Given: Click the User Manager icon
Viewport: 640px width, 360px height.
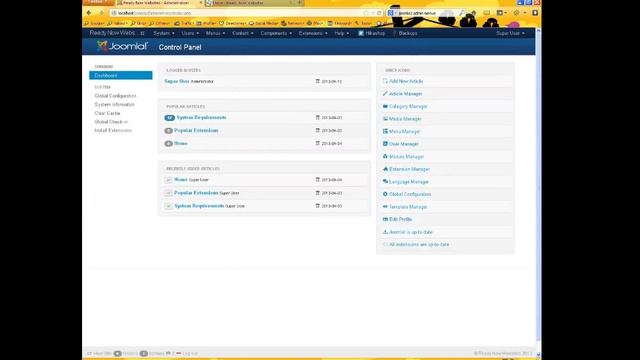Looking at the screenshot, I should (385, 144).
